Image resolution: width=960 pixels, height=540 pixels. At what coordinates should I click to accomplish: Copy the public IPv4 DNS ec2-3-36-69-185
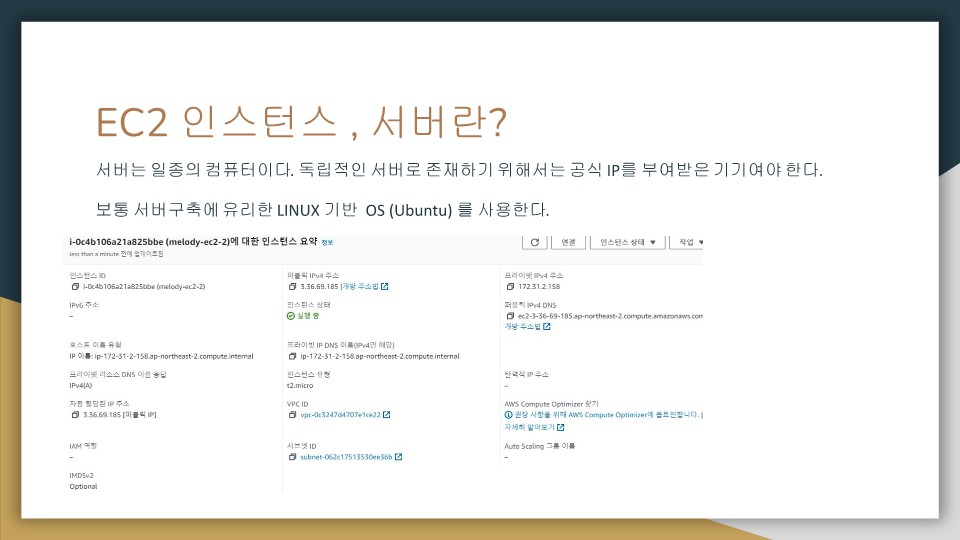point(510,316)
